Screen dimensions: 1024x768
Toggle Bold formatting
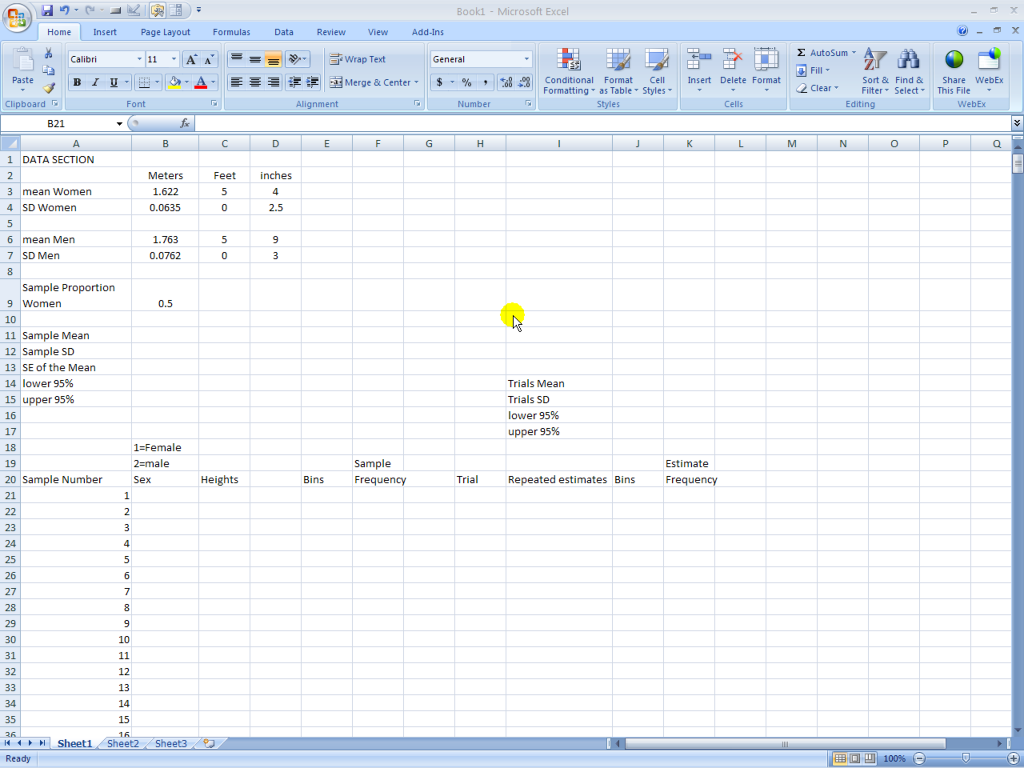click(77, 83)
